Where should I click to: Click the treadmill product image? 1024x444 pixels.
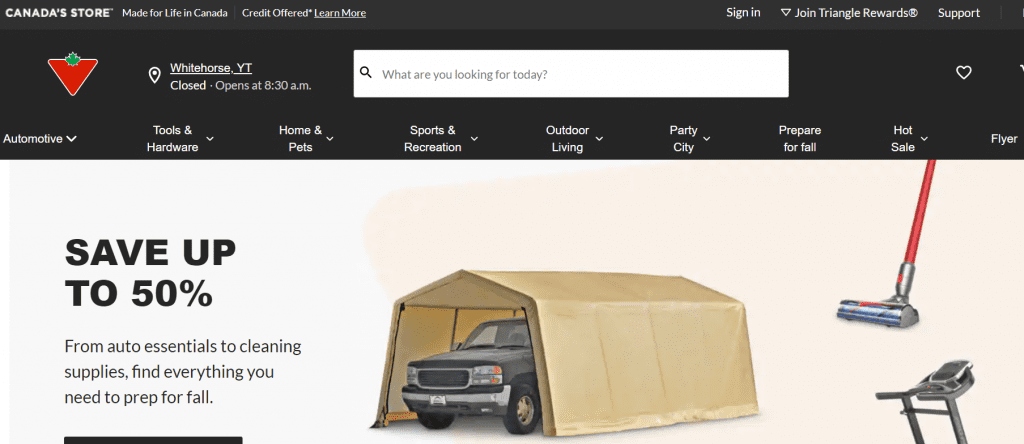click(x=926, y=402)
